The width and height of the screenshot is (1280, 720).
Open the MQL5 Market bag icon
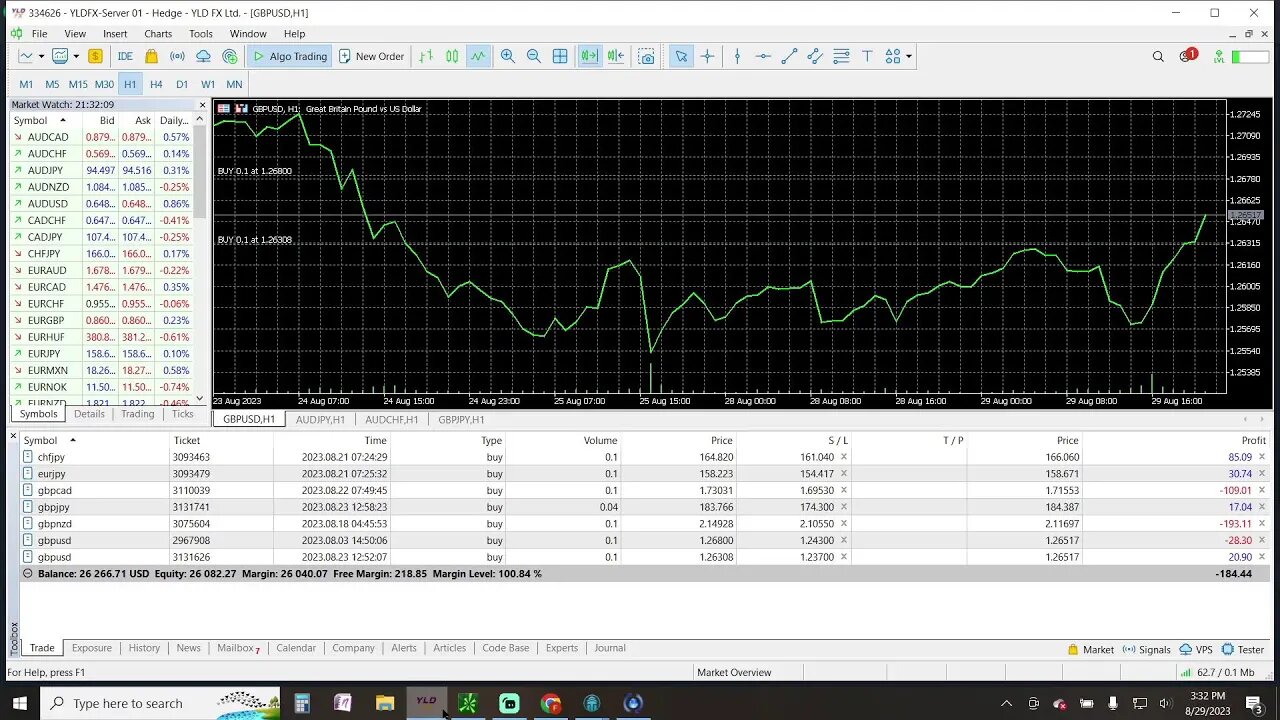[151, 57]
